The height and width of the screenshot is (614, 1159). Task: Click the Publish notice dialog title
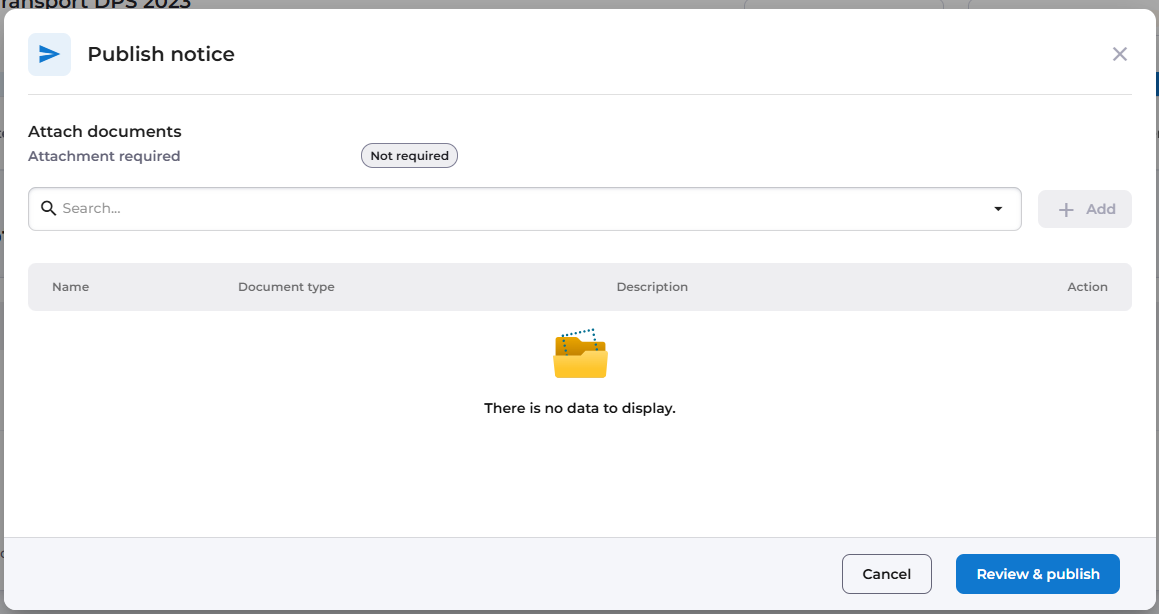click(x=160, y=54)
